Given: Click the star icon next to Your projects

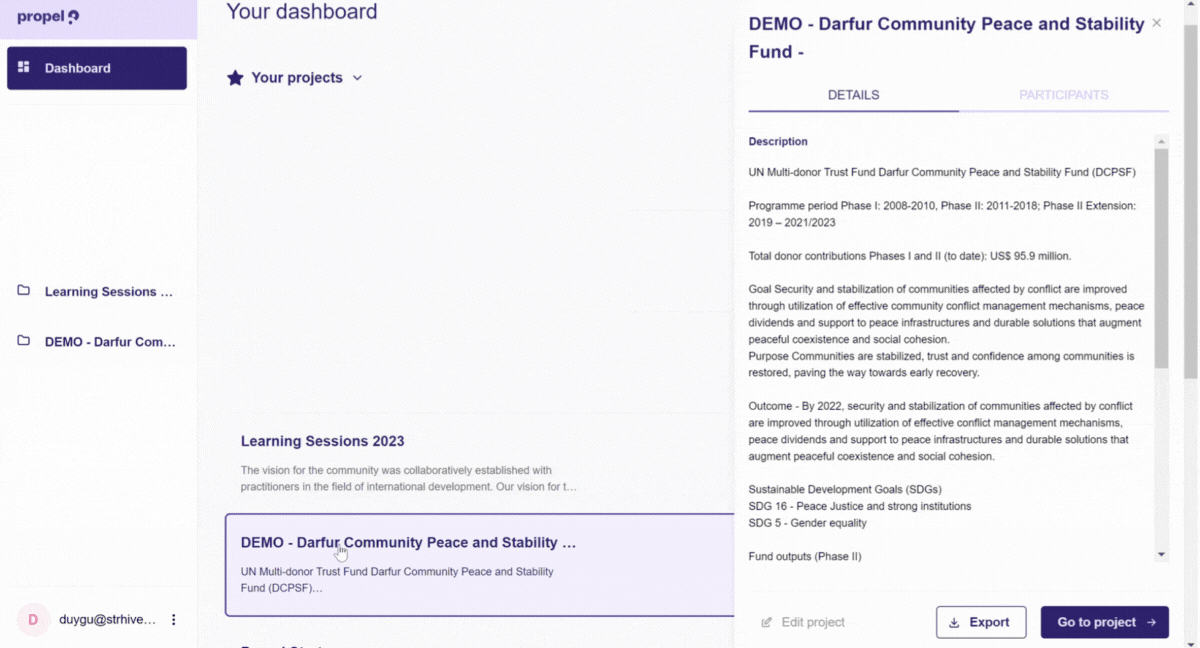Looking at the screenshot, I should [235, 78].
